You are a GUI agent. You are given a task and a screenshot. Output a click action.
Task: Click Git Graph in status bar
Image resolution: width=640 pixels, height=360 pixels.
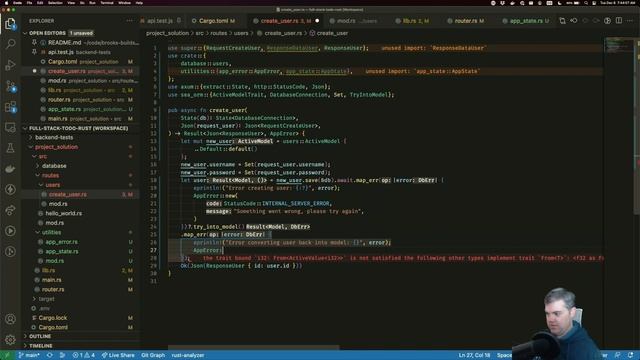[x=153, y=355]
